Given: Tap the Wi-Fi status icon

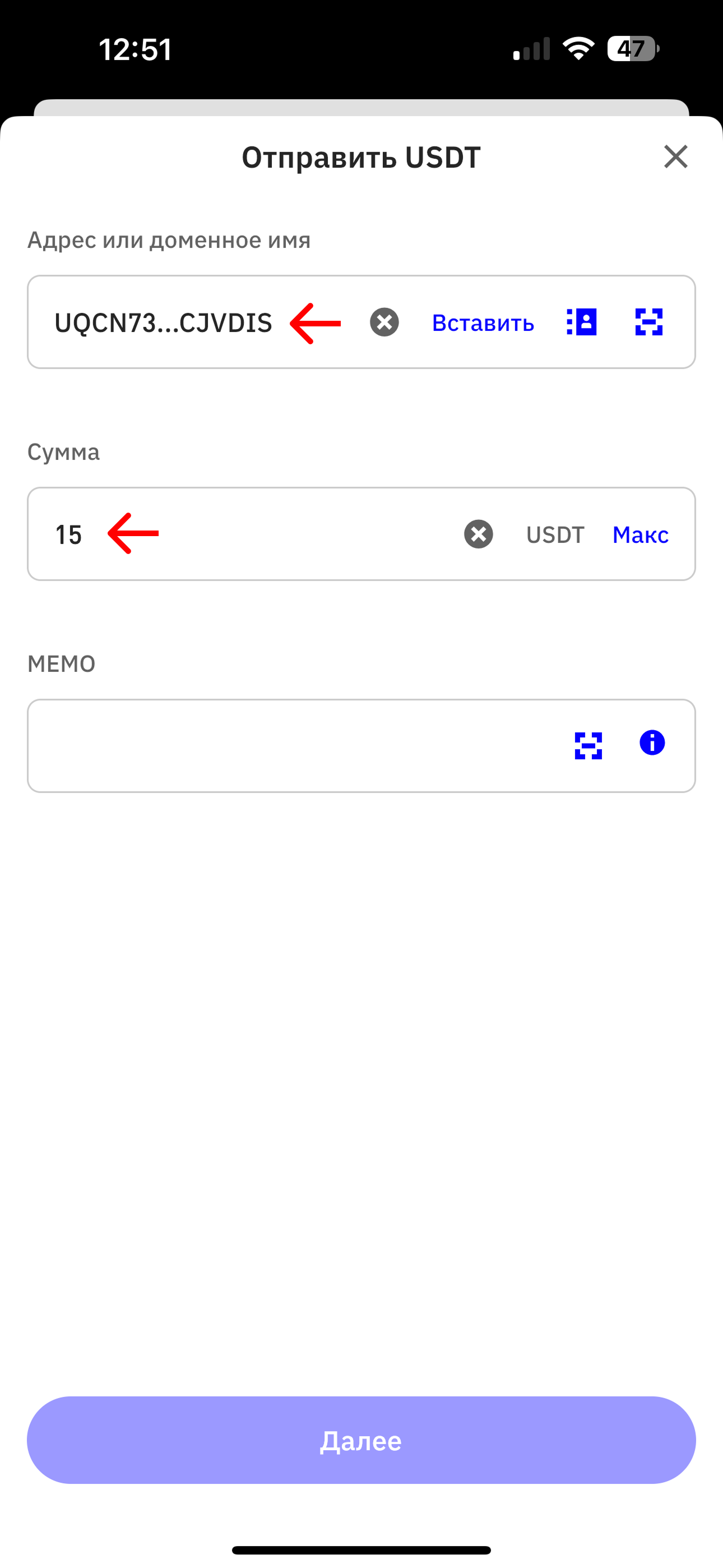Looking at the screenshot, I should pos(578,49).
